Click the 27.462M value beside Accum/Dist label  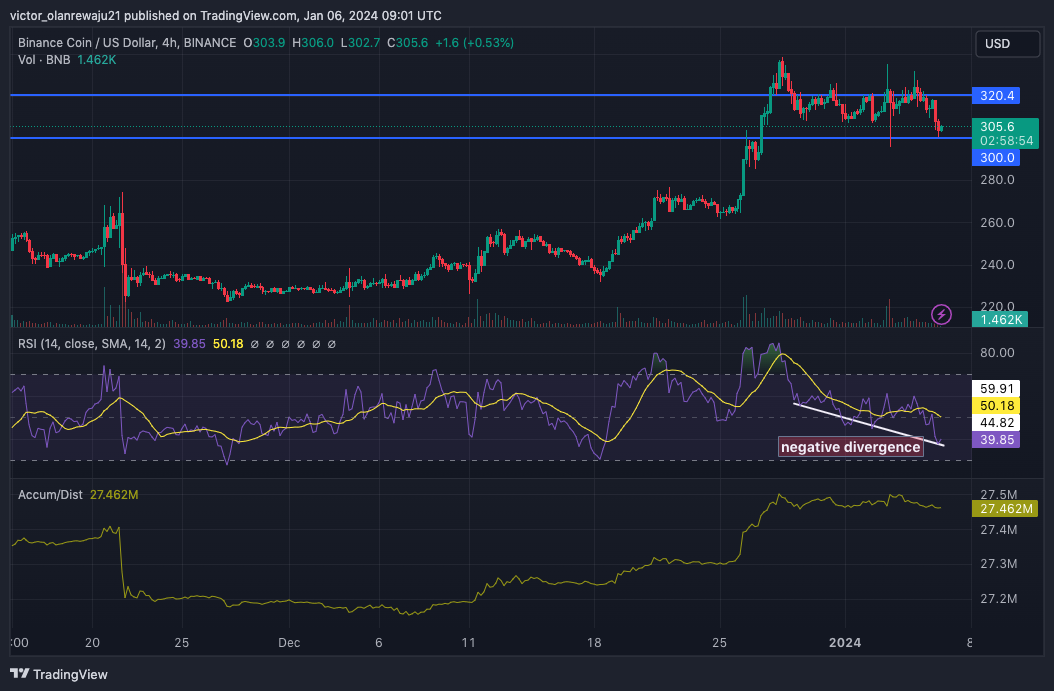[x=114, y=495]
